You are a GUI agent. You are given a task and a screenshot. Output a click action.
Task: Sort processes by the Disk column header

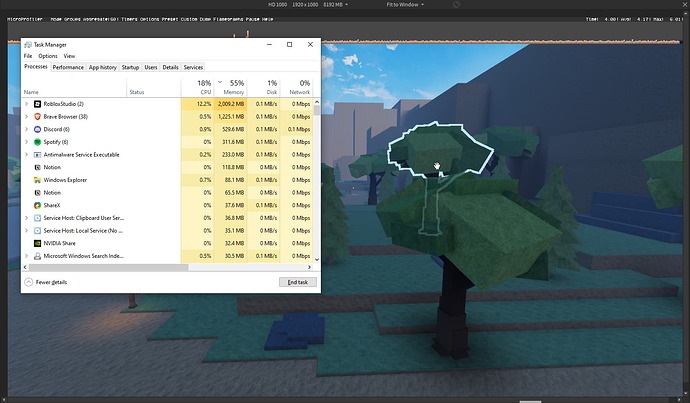click(x=263, y=87)
